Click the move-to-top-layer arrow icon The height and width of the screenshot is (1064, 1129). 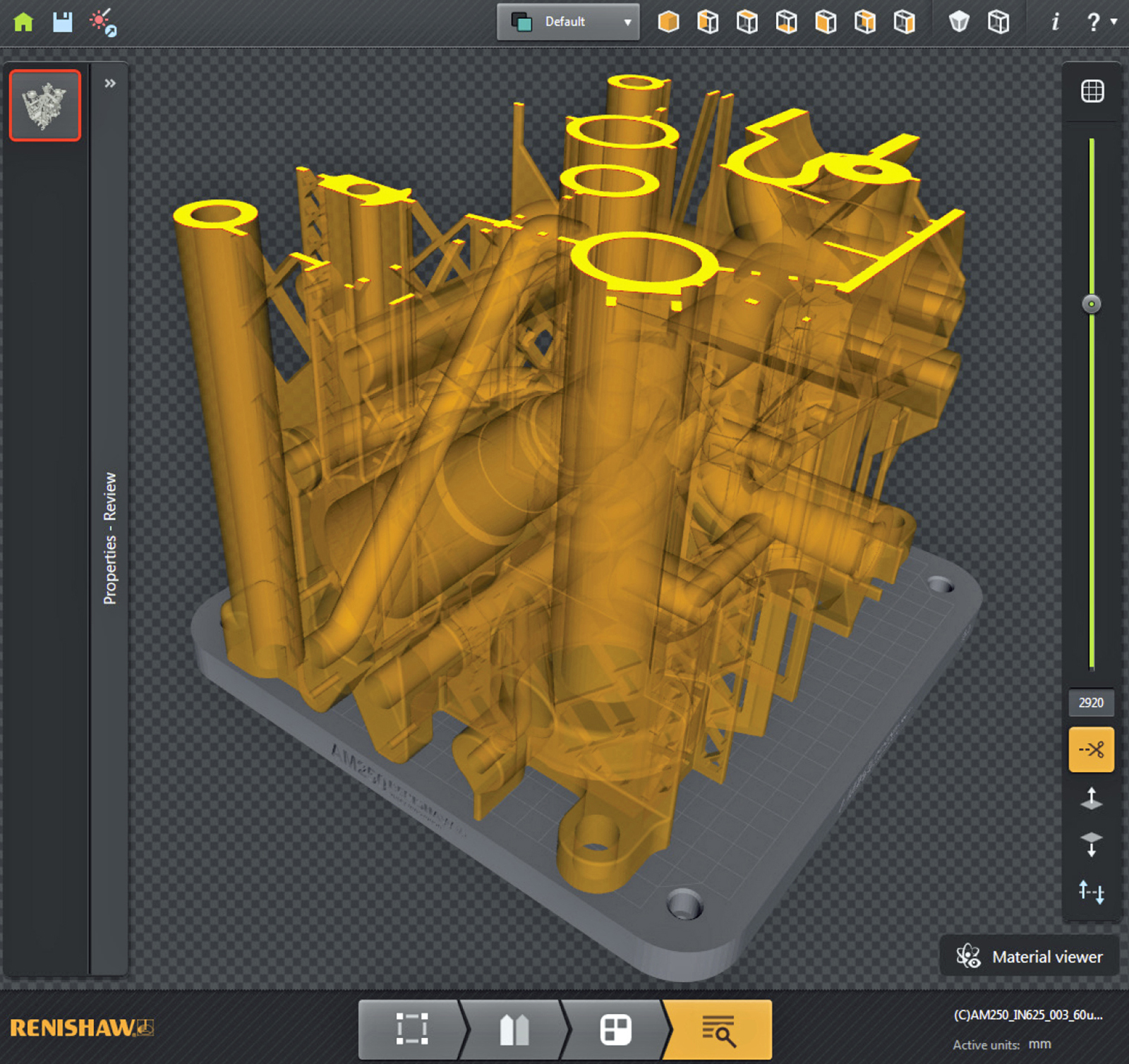tap(1091, 799)
